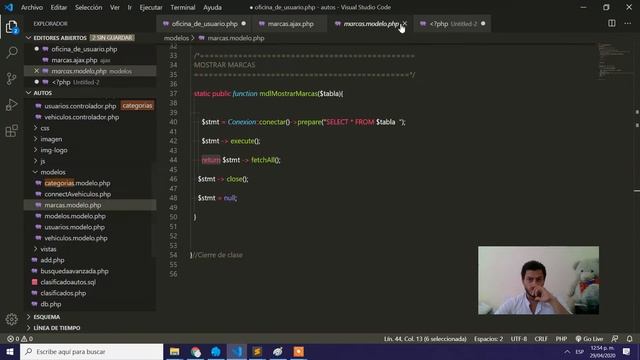Viewport: 640px width, 360px height.
Task: Open vehiculos.modelo.php file
Action: click(76, 238)
